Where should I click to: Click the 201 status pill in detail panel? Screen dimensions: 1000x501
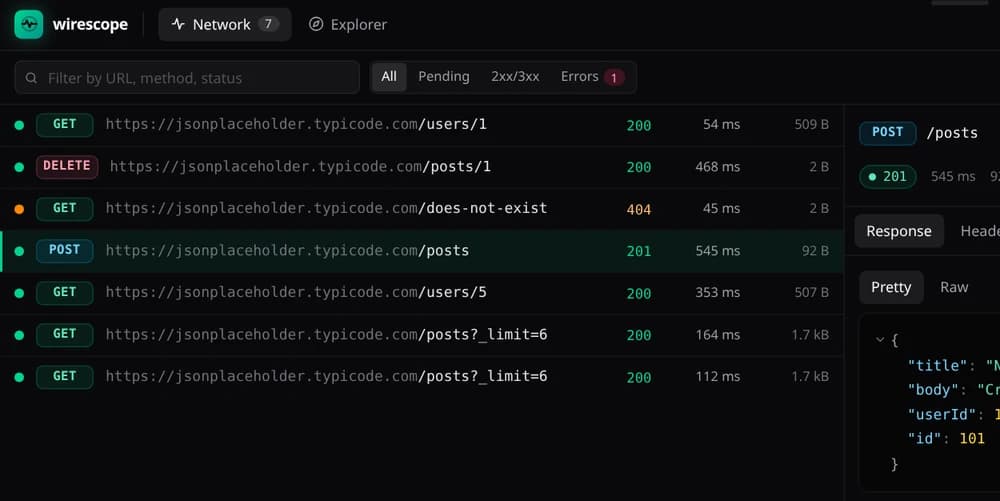tap(888, 177)
